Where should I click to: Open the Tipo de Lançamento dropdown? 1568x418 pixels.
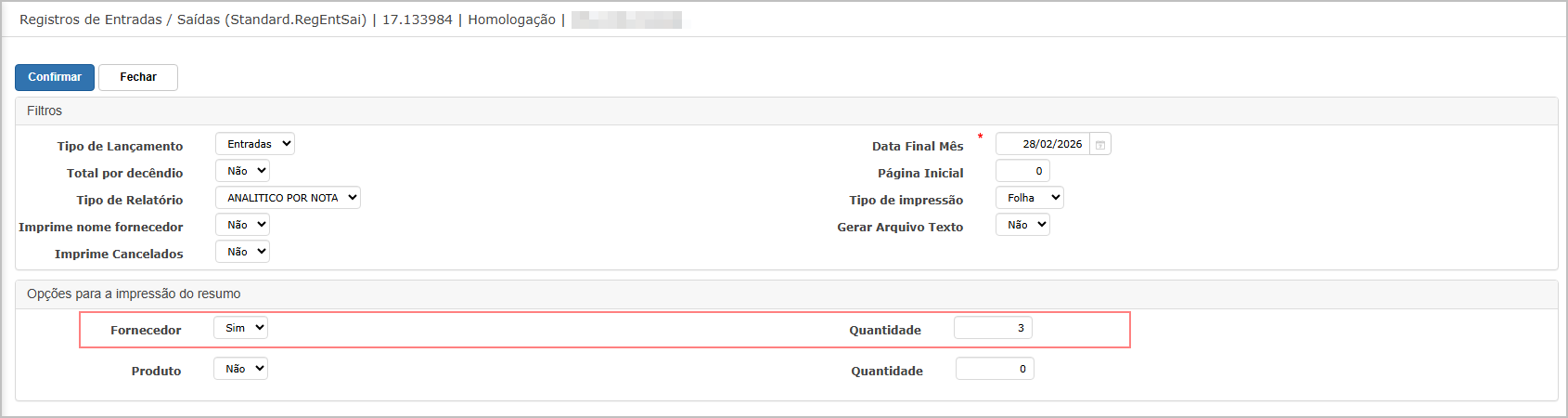pyautogui.click(x=255, y=144)
